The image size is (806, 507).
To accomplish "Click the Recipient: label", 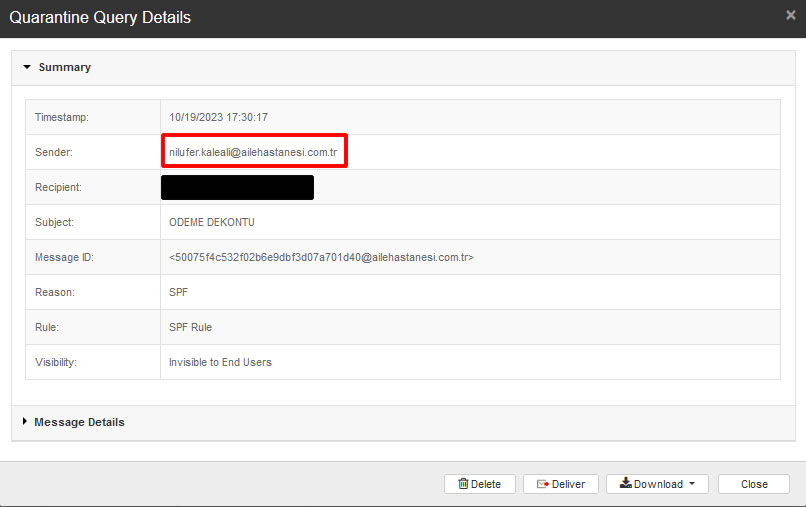I will [x=58, y=187].
